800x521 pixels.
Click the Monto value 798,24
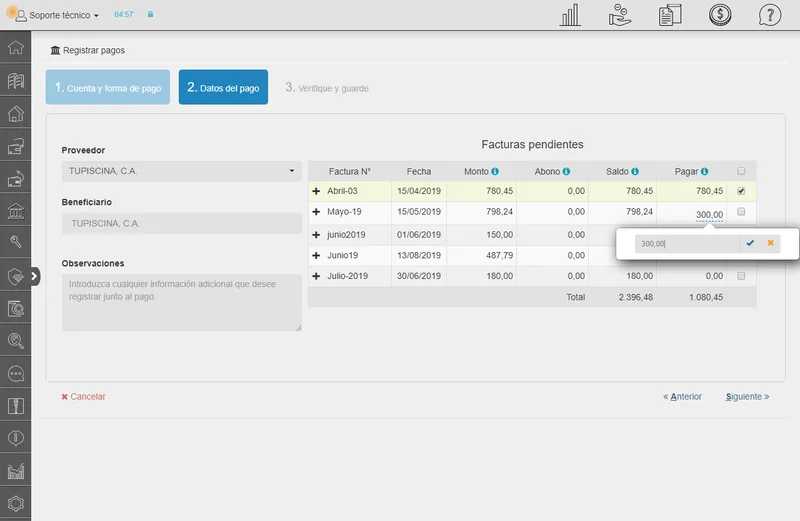[499, 211]
